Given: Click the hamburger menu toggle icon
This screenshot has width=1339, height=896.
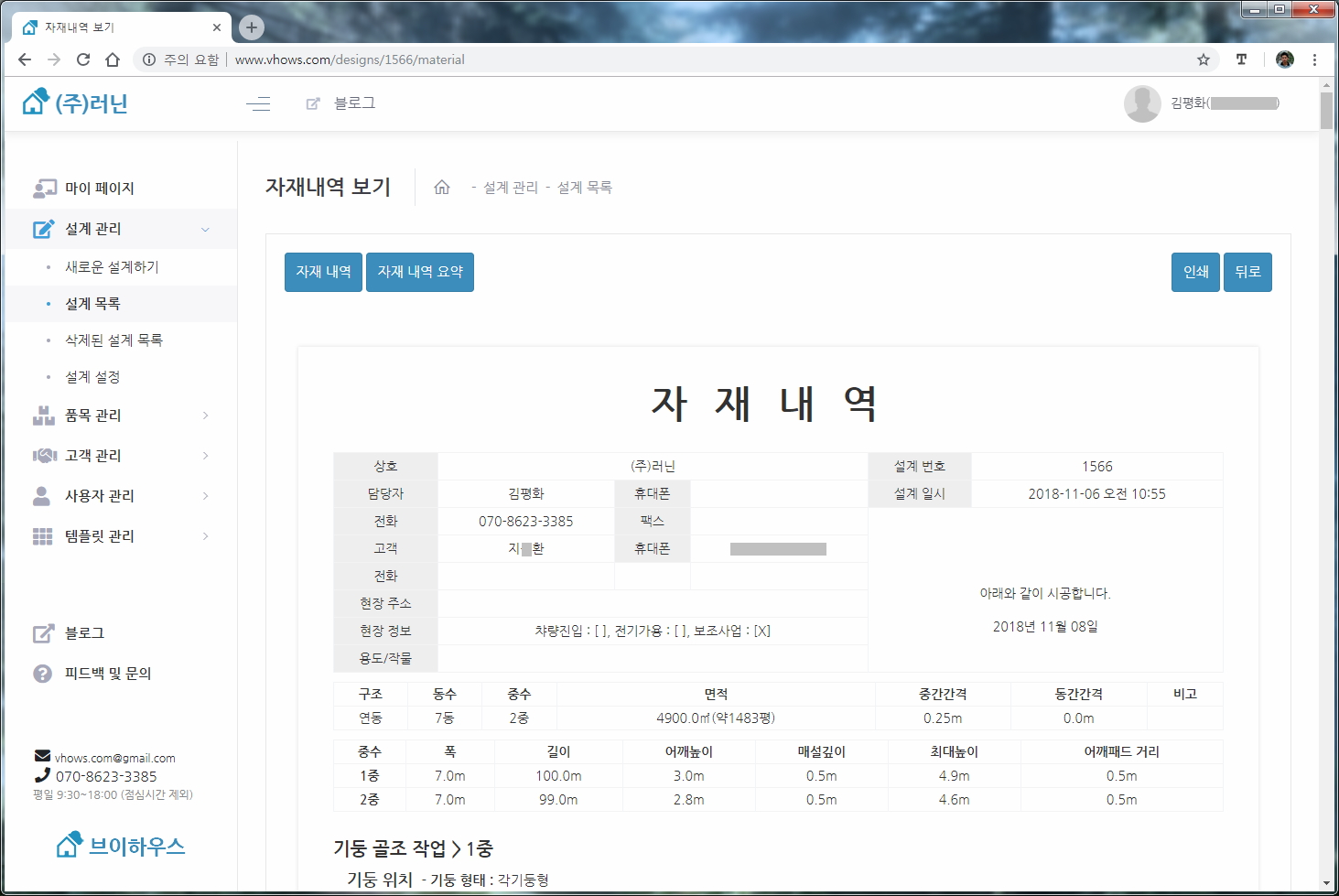Looking at the screenshot, I should click(258, 103).
